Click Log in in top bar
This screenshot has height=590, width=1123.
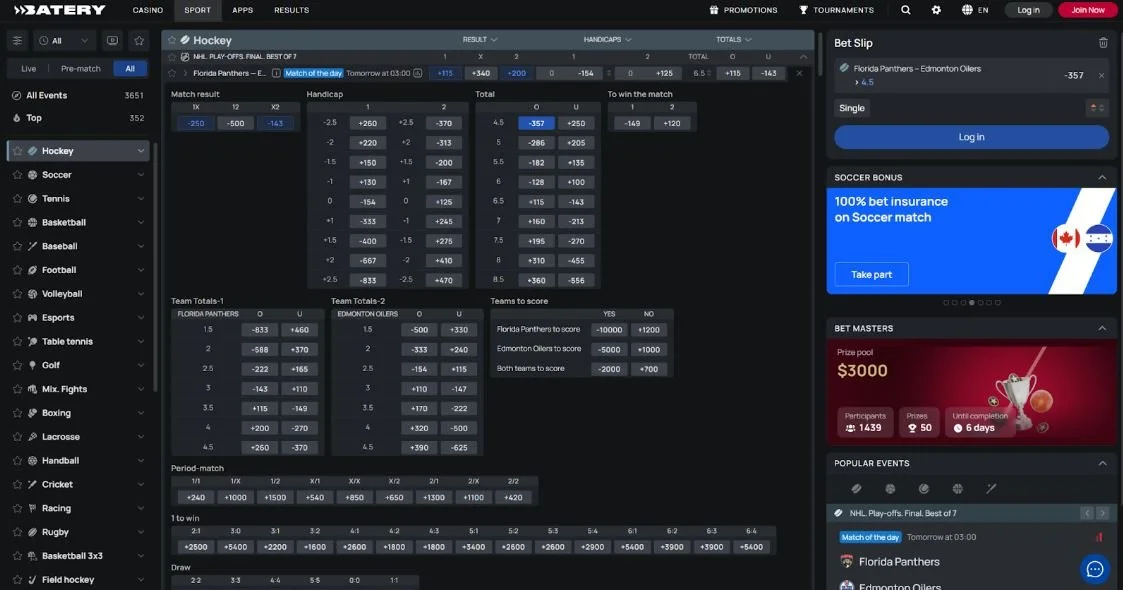pos(1028,10)
